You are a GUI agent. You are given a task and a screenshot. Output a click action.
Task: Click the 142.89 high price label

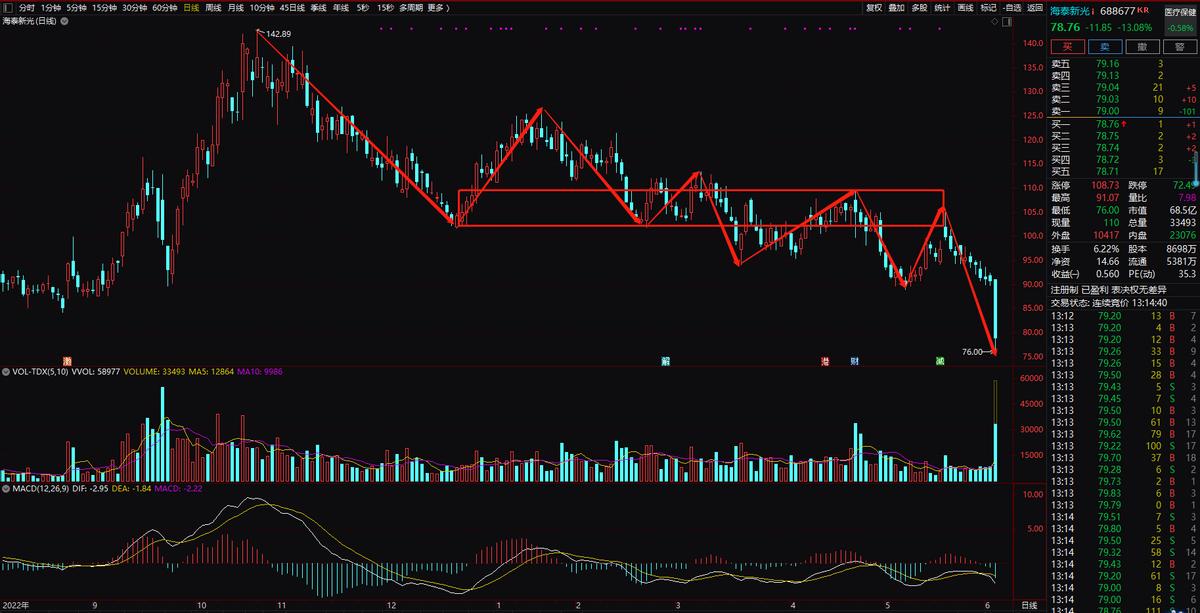[278, 34]
